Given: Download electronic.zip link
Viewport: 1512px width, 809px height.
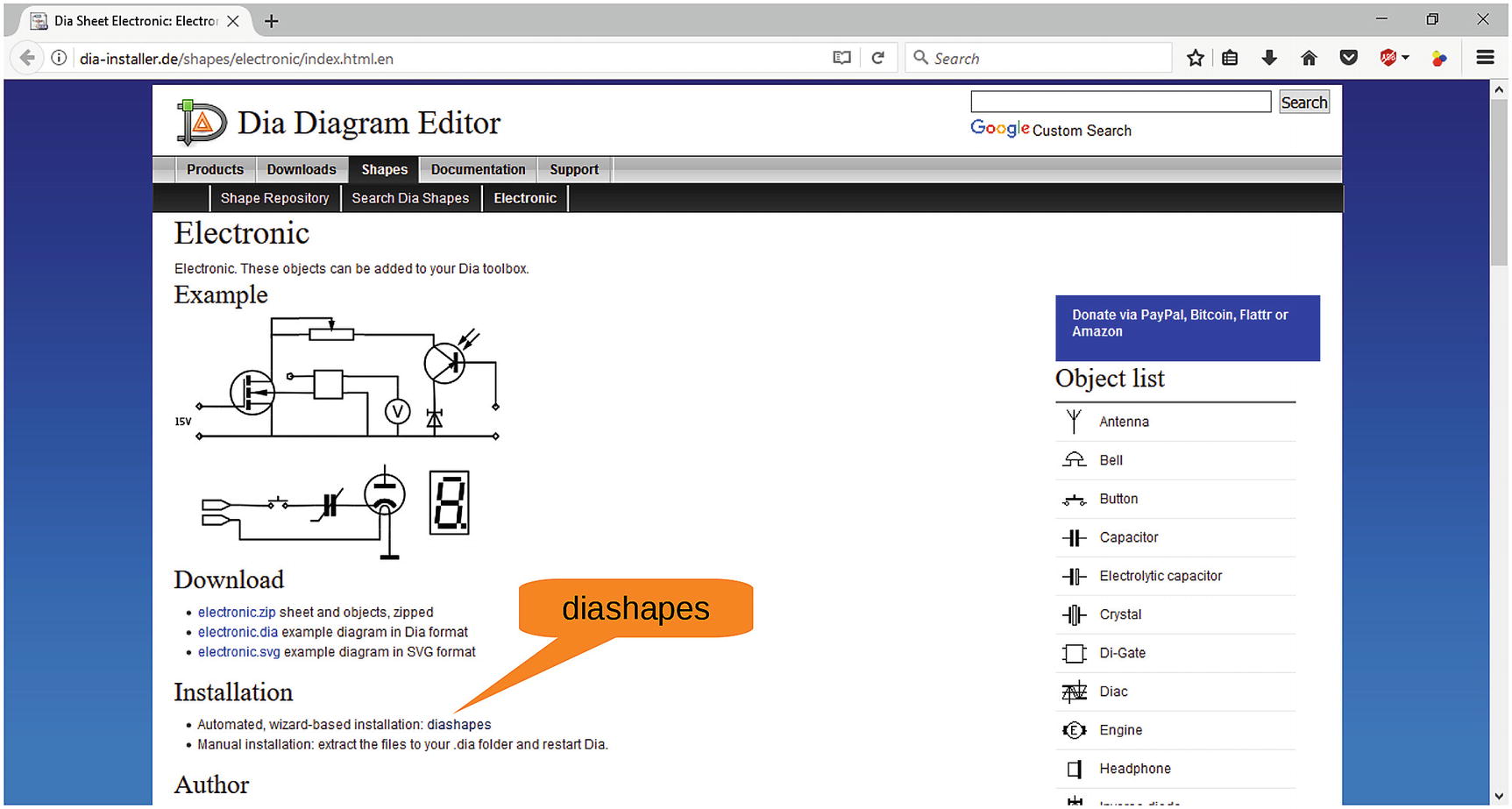Looking at the screenshot, I should pyautogui.click(x=237, y=612).
